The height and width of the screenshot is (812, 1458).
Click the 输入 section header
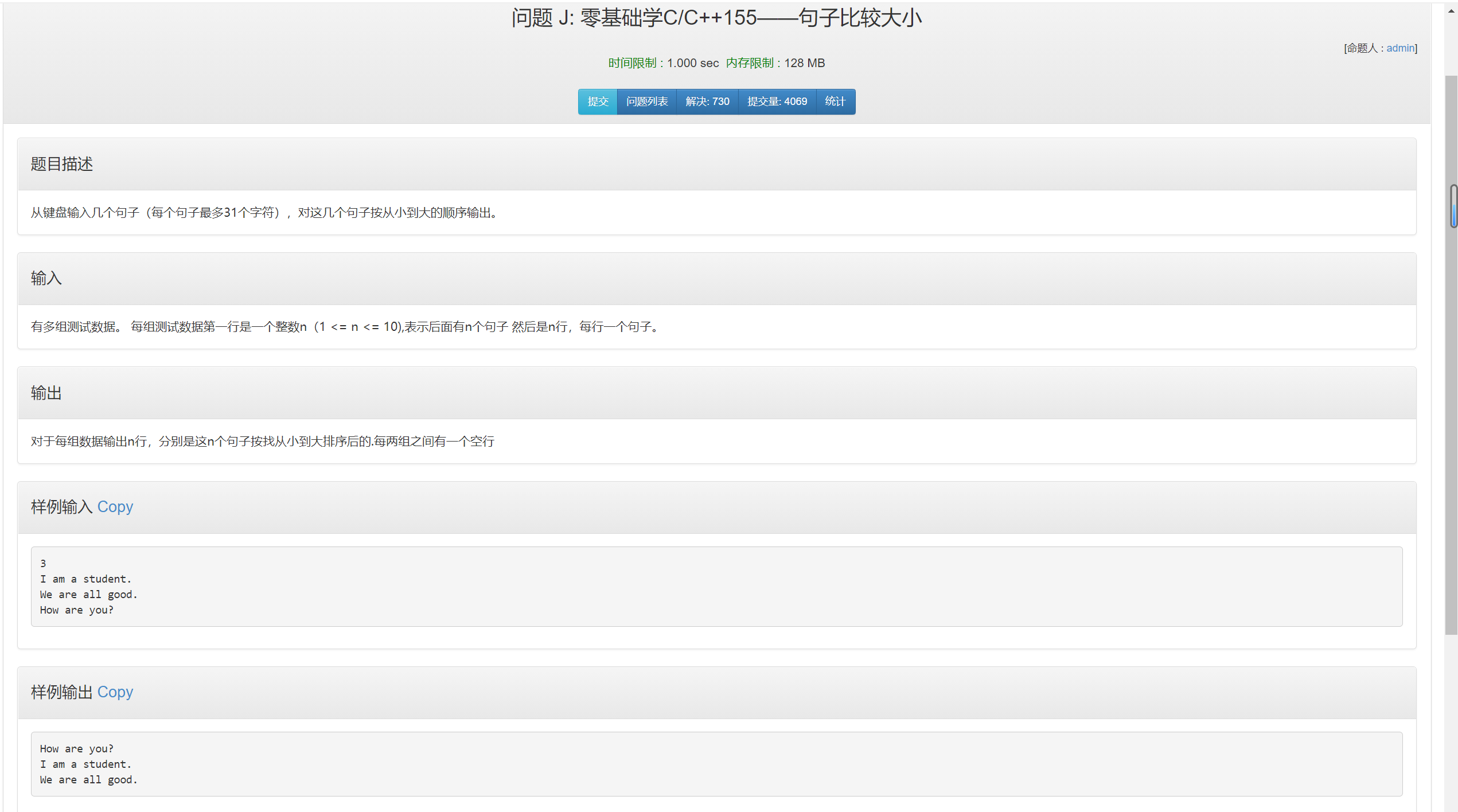46,279
